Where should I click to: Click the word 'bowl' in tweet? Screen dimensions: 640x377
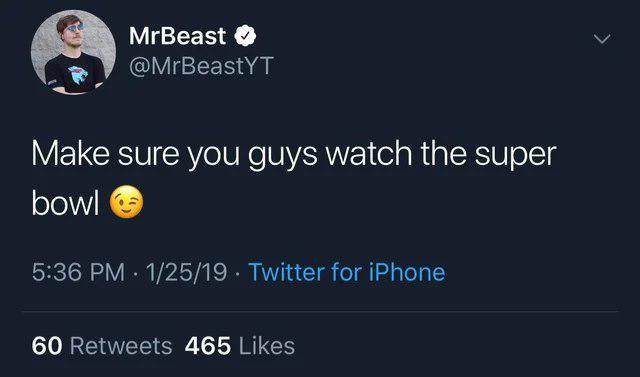point(65,203)
